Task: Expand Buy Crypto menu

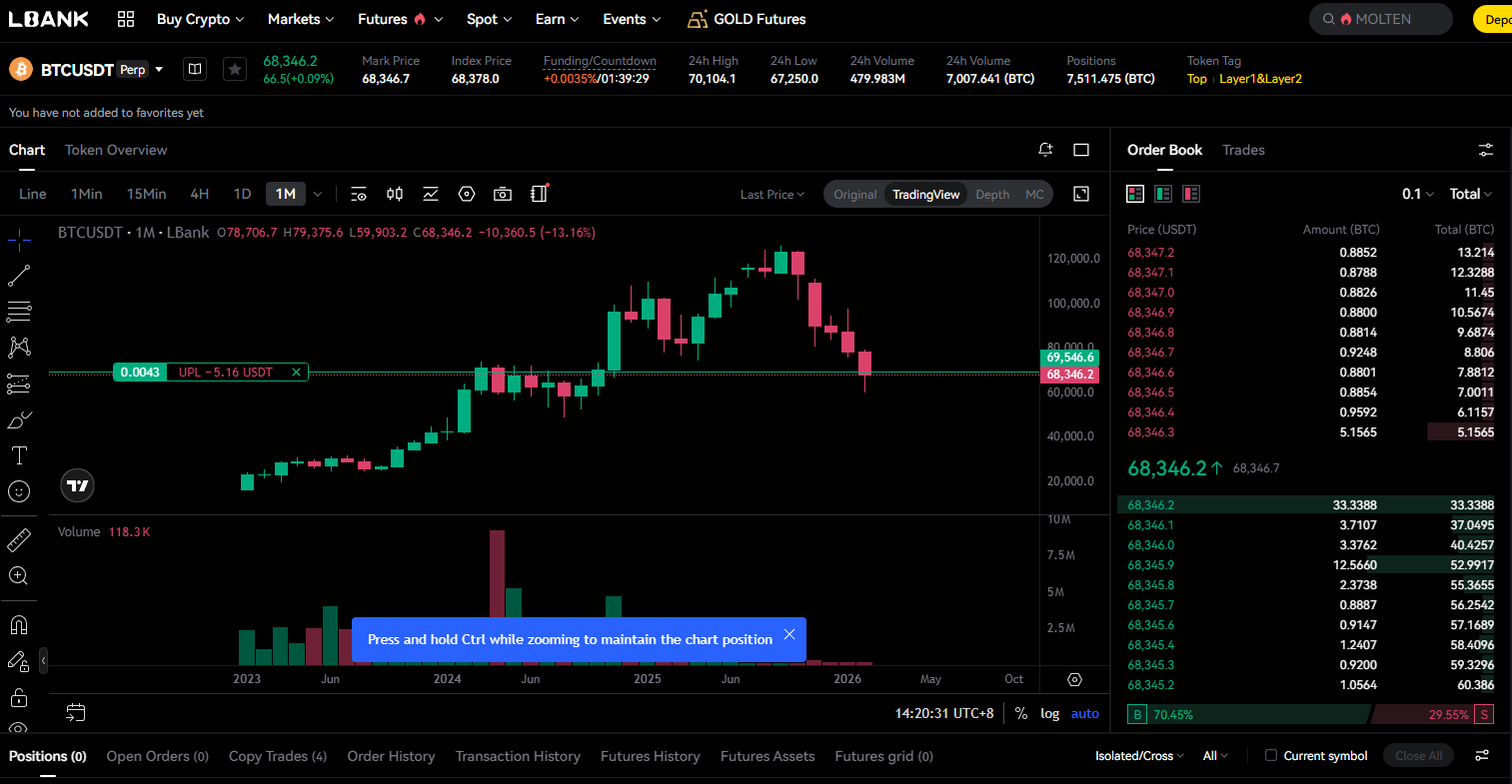Action: click(x=201, y=19)
